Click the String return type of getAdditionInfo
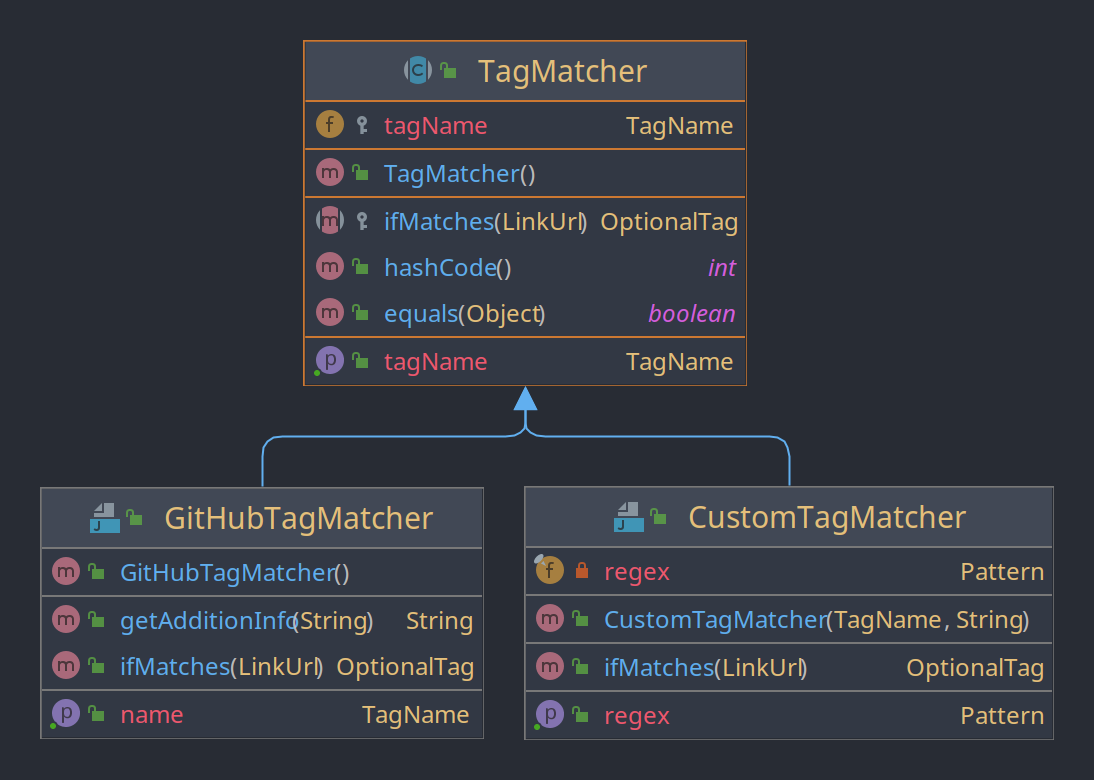Viewport: 1094px width, 780px height. click(440, 621)
